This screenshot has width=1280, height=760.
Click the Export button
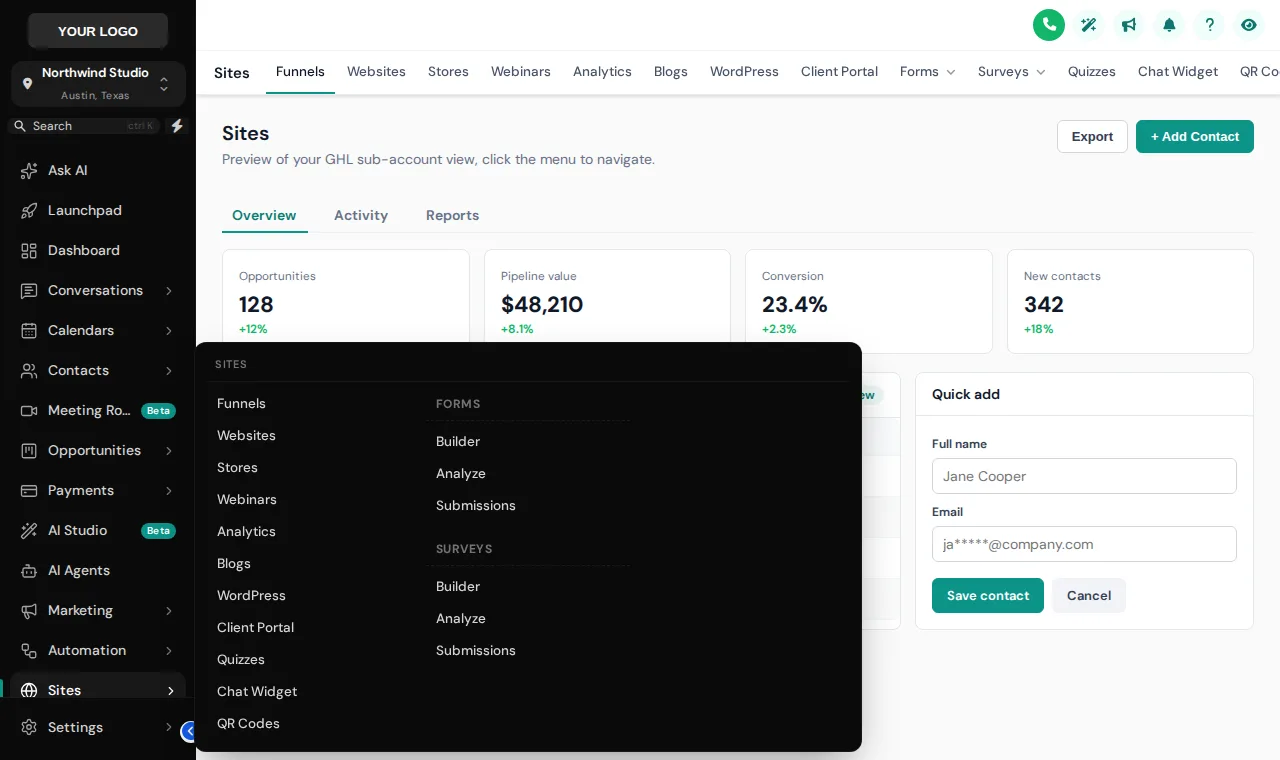point(1092,136)
